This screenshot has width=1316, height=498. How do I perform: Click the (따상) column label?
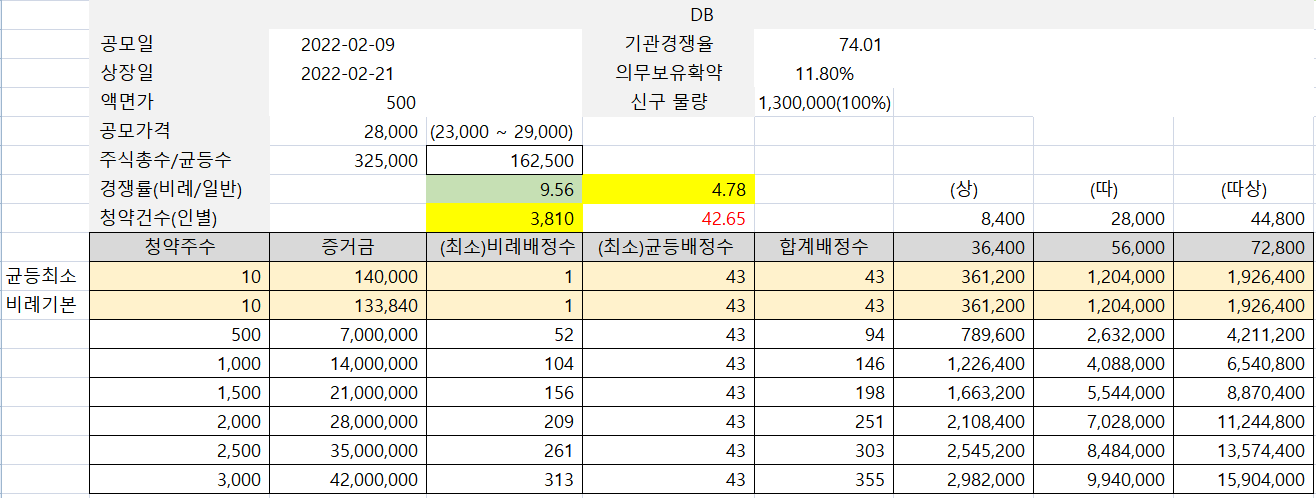tap(1244, 189)
